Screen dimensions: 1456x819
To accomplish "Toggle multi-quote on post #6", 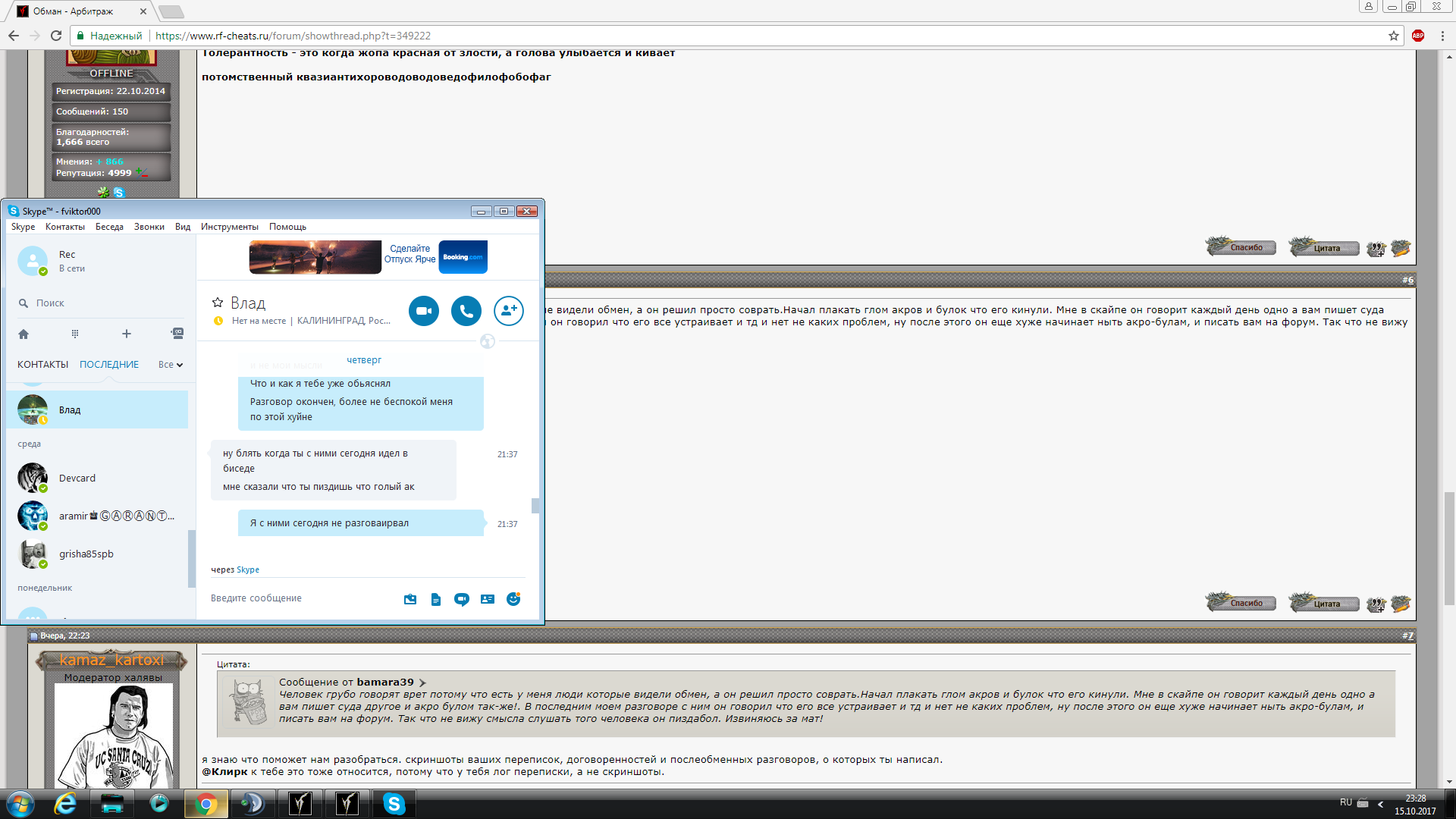I will click(x=1376, y=604).
